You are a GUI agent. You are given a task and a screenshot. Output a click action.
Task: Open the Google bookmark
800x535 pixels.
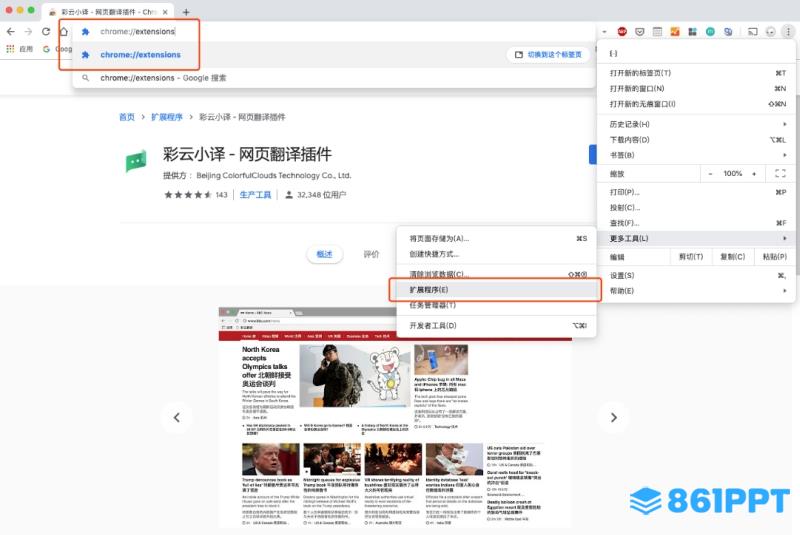pyautogui.click(x=57, y=49)
